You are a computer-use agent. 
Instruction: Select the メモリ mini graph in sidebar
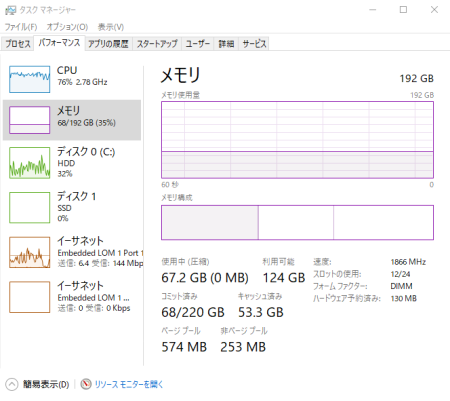click(30, 120)
